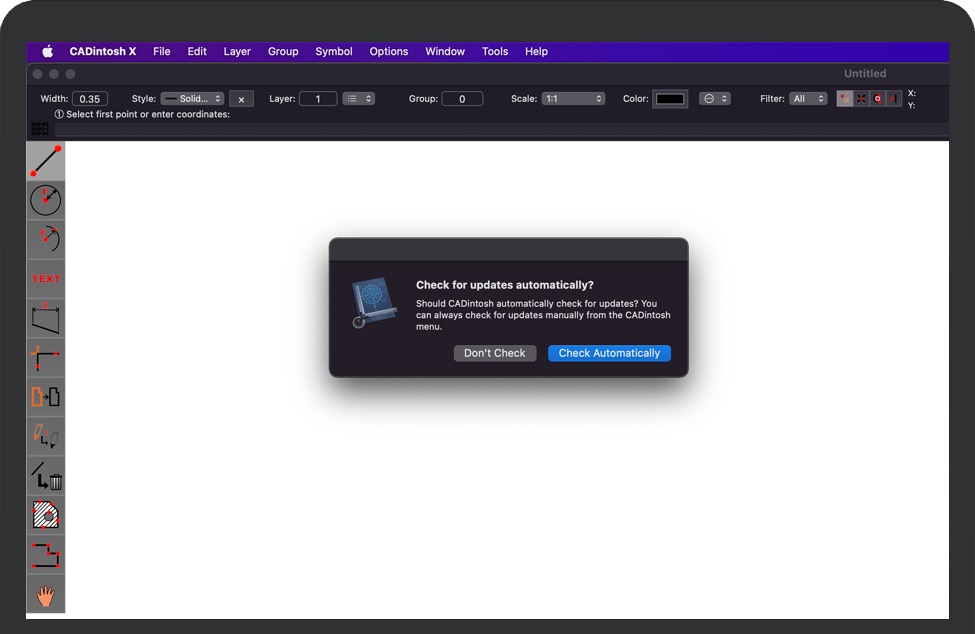The width and height of the screenshot is (975, 634).
Task: Select the Circle by radius tool
Action: point(45,200)
